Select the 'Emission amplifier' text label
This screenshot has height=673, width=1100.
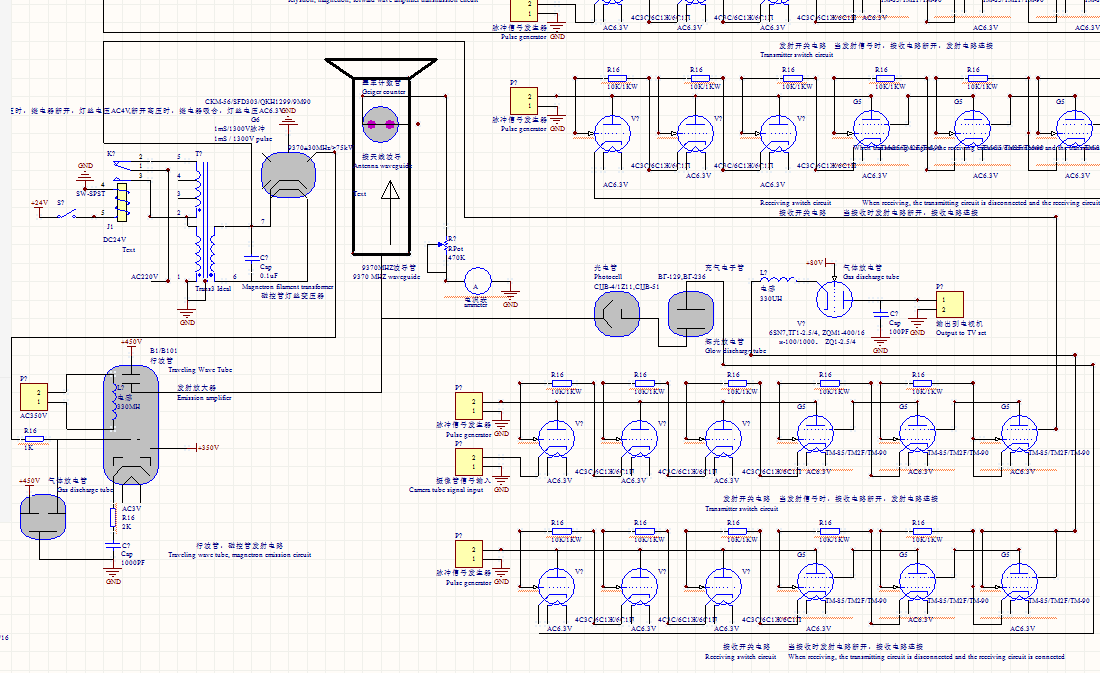tap(204, 398)
